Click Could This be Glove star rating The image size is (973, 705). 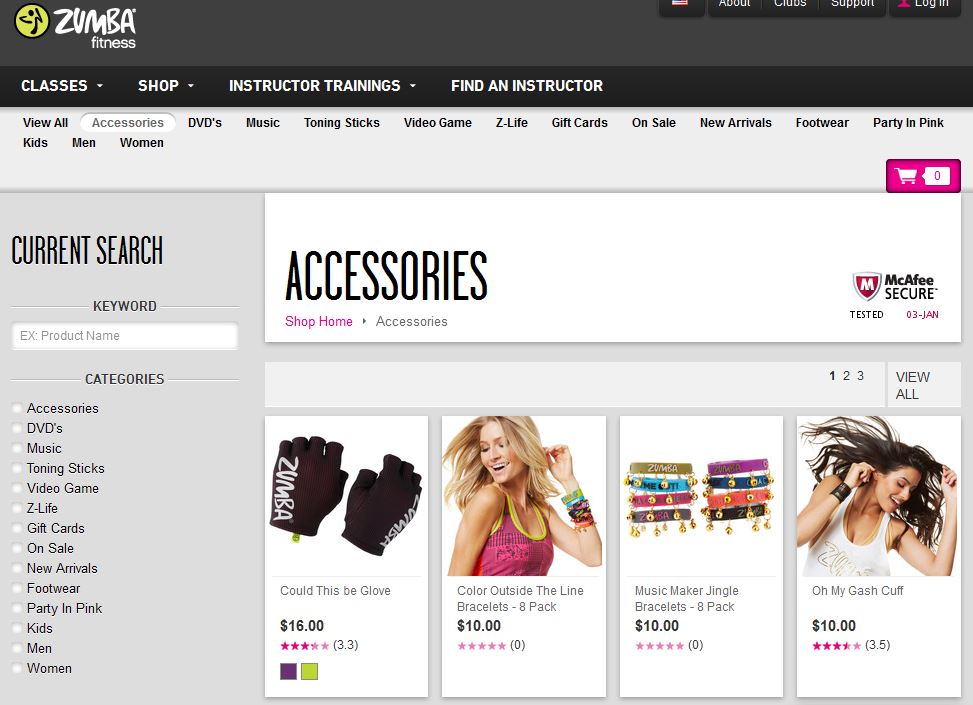(x=304, y=645)
